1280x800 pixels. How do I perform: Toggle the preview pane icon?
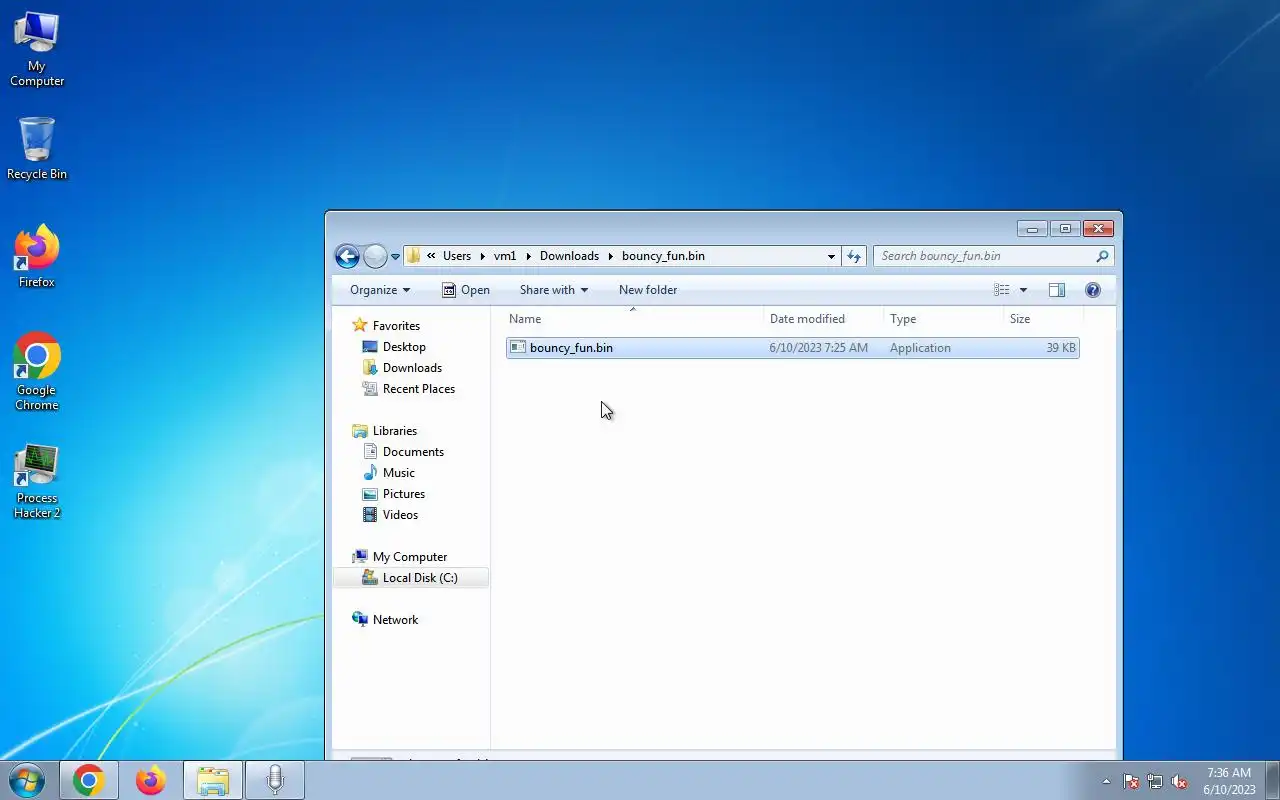click(x=1057, y=290)
